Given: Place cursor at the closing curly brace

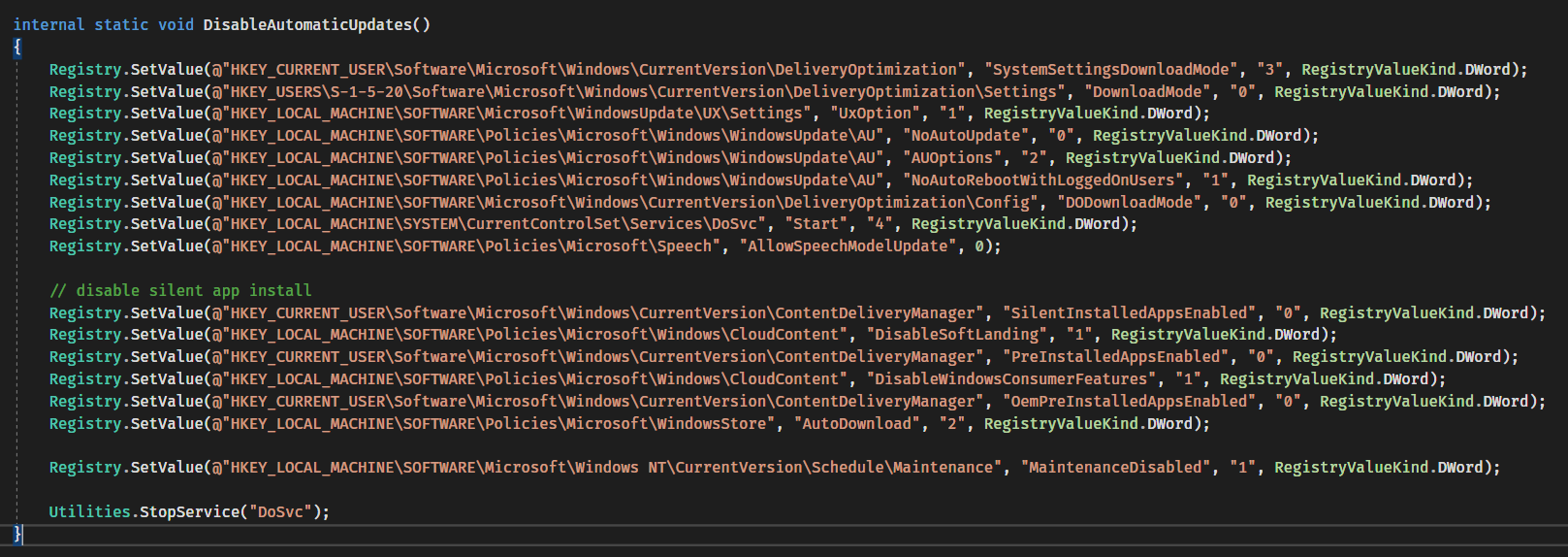Looking at the screenshot, I should click(16, 534).
